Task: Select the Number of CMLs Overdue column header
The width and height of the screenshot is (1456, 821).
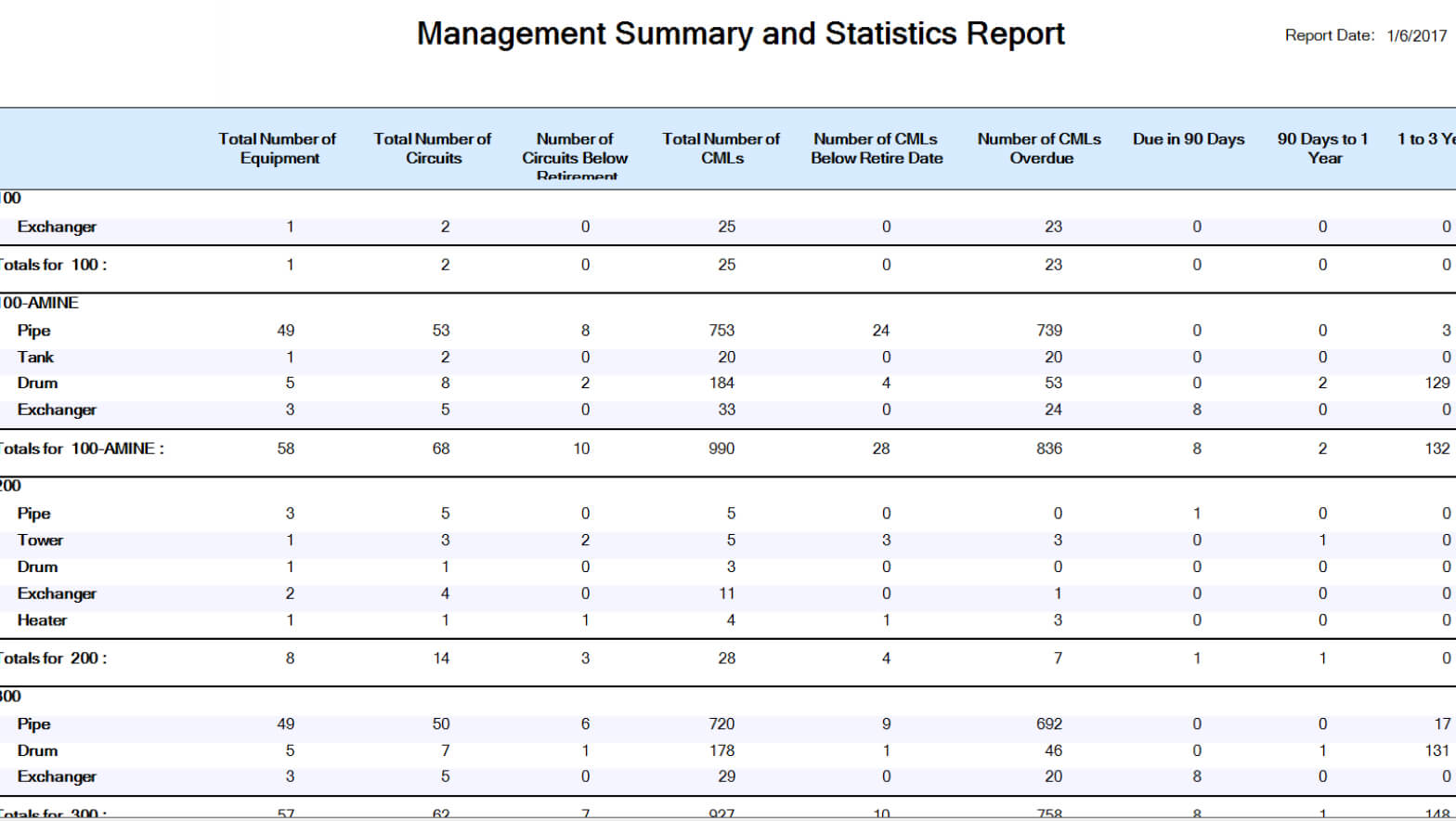Action: 1039,149
